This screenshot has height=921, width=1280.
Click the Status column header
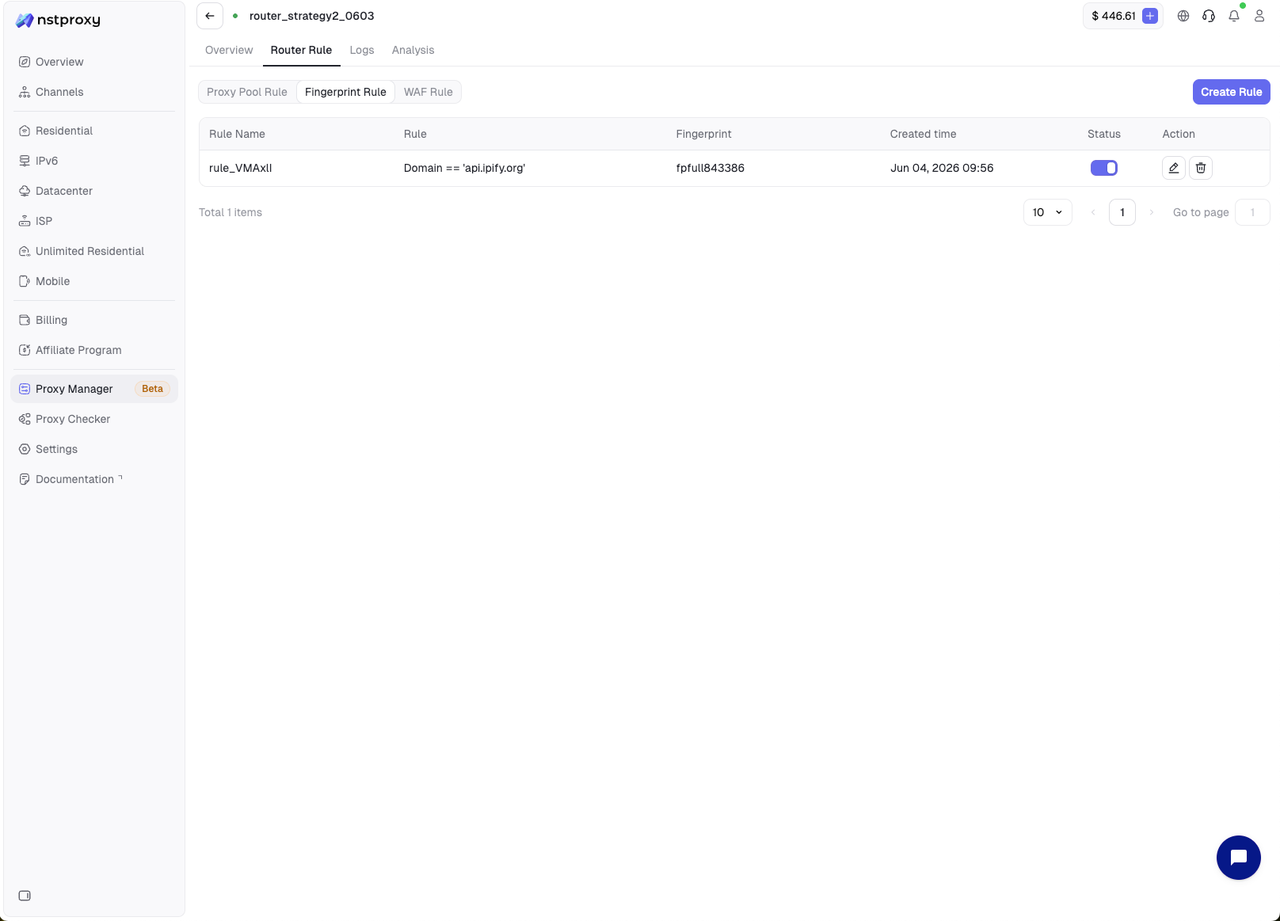(1104, 134)
